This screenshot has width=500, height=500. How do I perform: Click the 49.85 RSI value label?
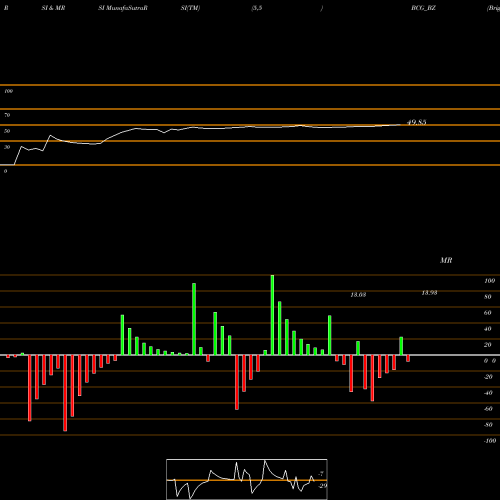pos(417,122)
